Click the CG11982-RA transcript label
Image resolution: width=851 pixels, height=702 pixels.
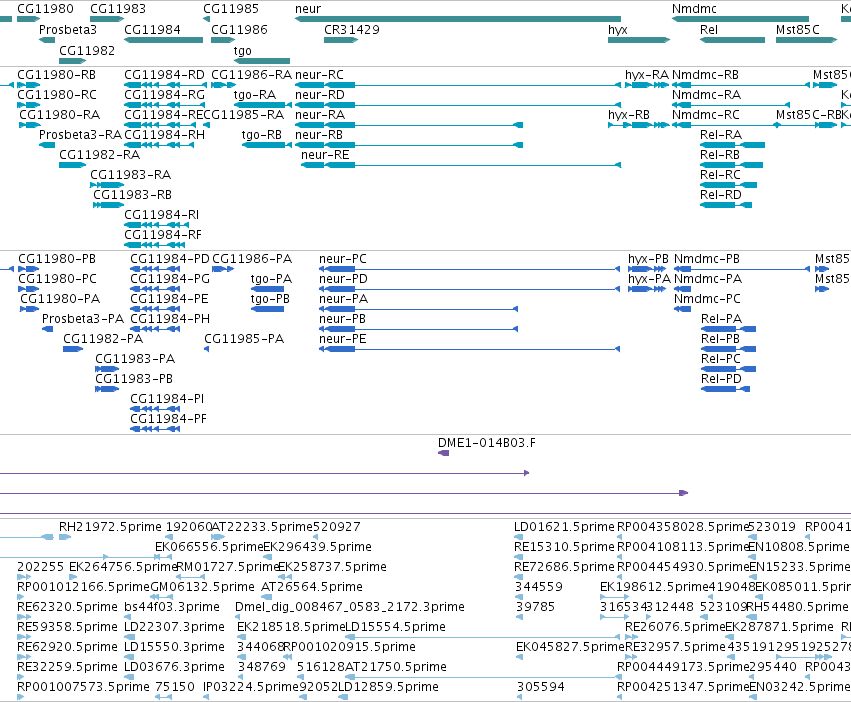(x=99, y=155)
